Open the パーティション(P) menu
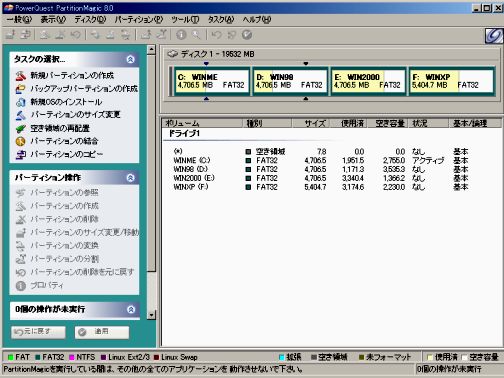The width and height of the screenshot is (504, 378). (x=139, y=19)
